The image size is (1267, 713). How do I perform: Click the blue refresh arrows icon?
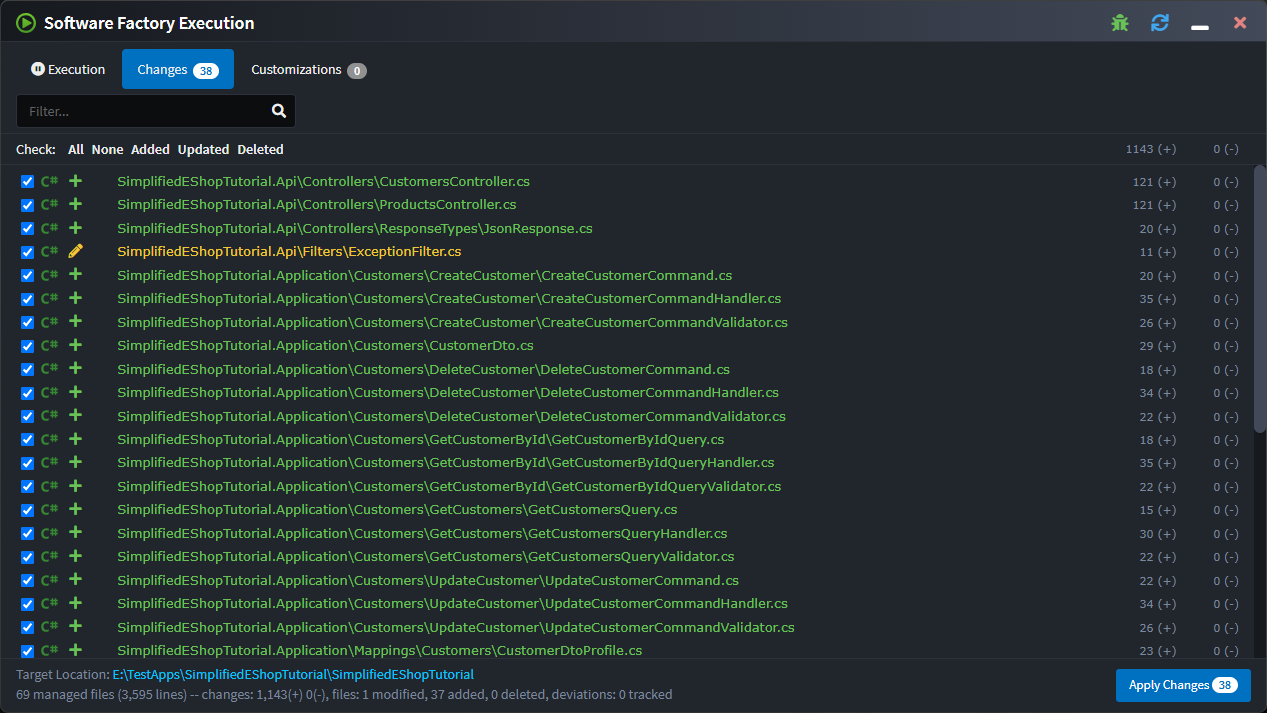pyautogui.click(x=1160, y=22)
